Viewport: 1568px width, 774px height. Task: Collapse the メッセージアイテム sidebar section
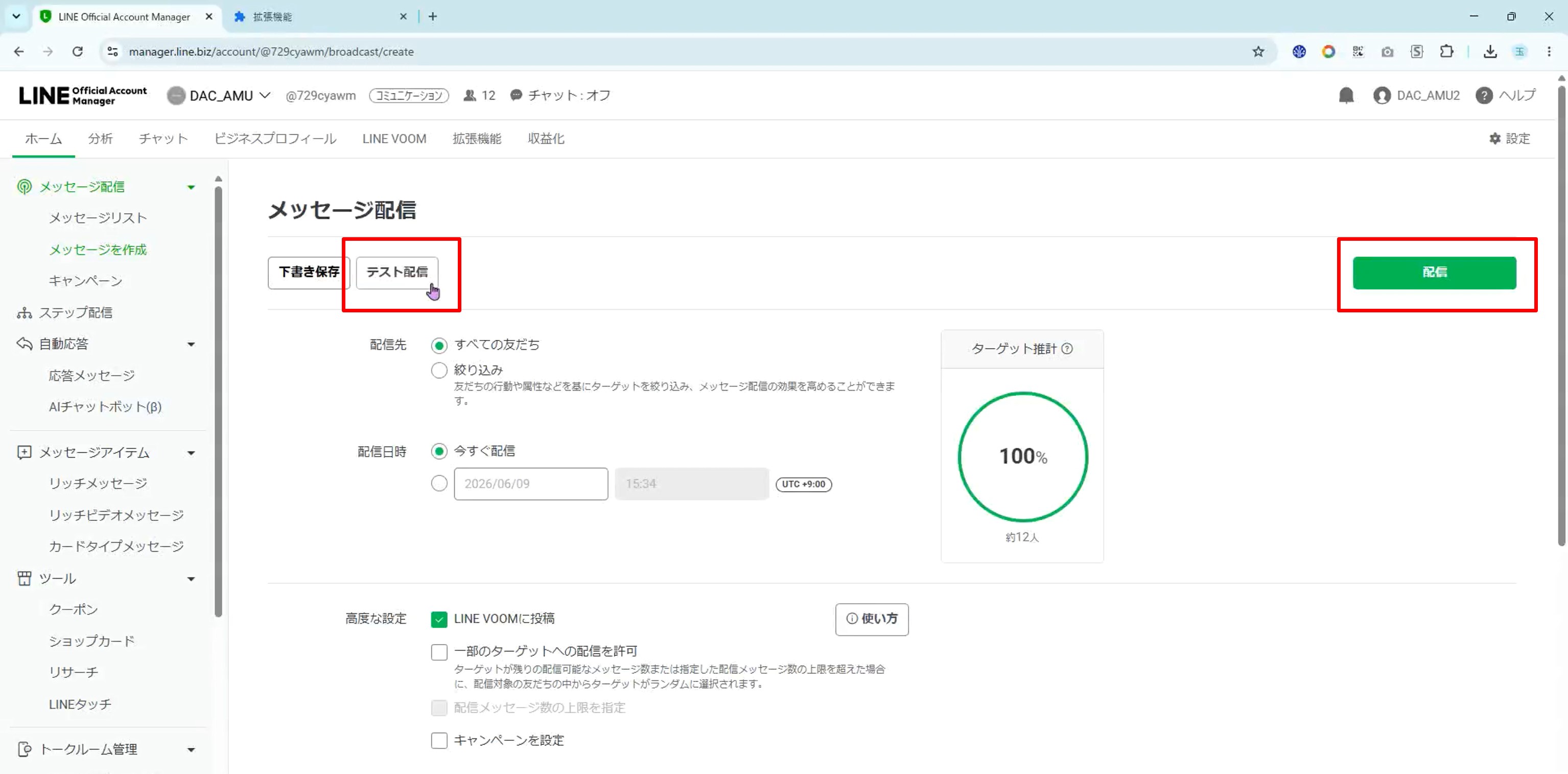191,453
